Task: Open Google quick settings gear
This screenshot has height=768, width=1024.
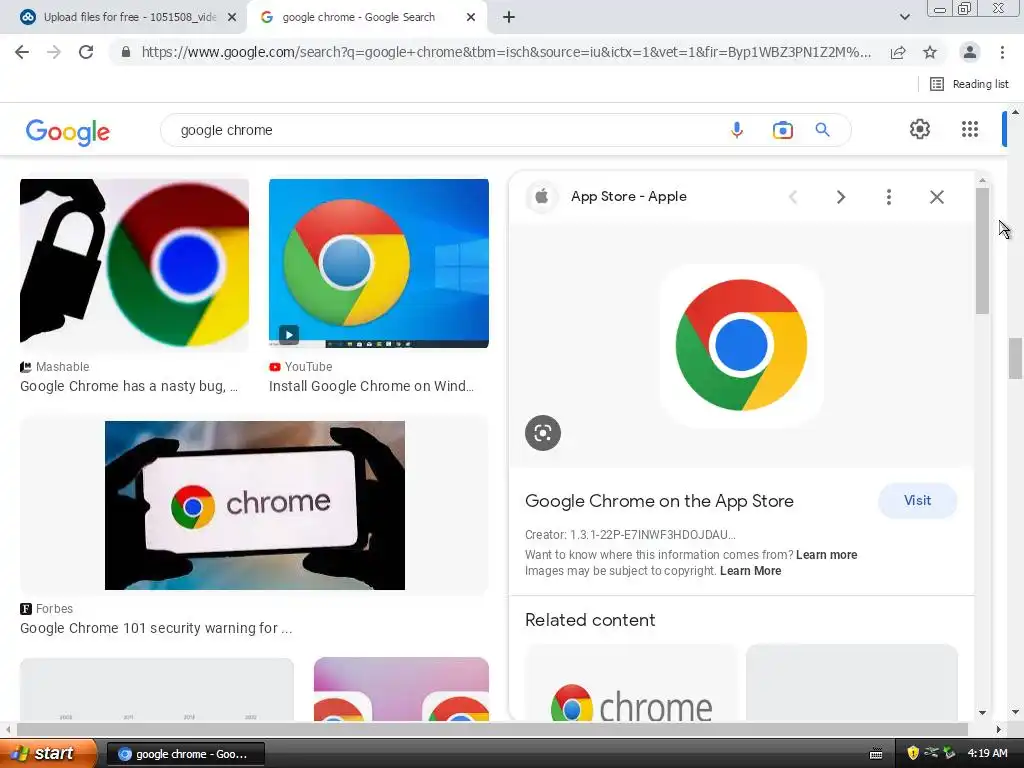Action: coord(920,129)
